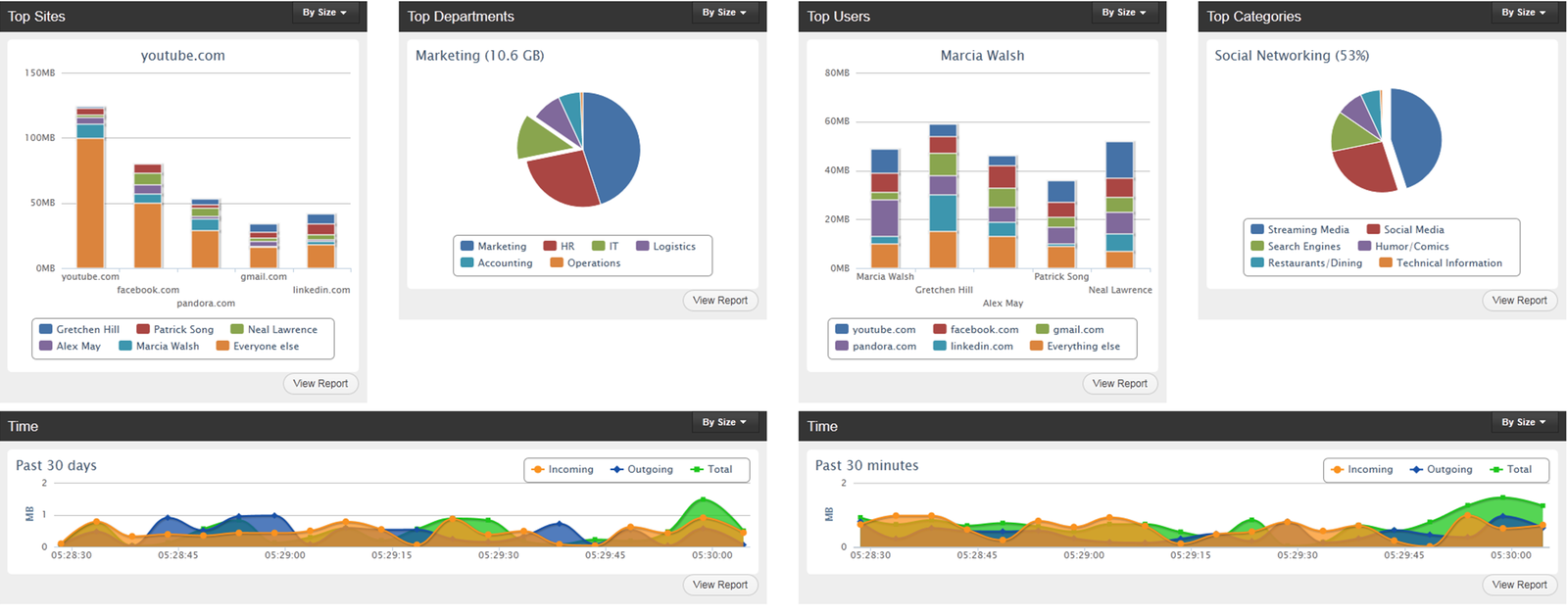
Task: Click the red Social Media pie slice in Top Categories
Action: click(1366, 168)
